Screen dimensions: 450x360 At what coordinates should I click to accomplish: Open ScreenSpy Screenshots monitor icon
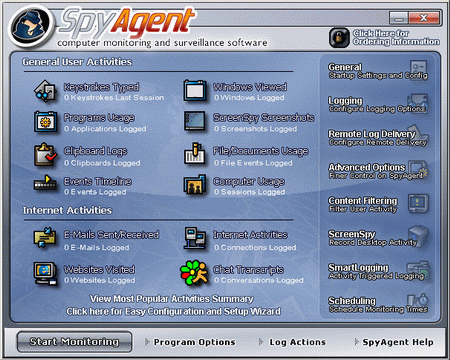tap(195, 121)
